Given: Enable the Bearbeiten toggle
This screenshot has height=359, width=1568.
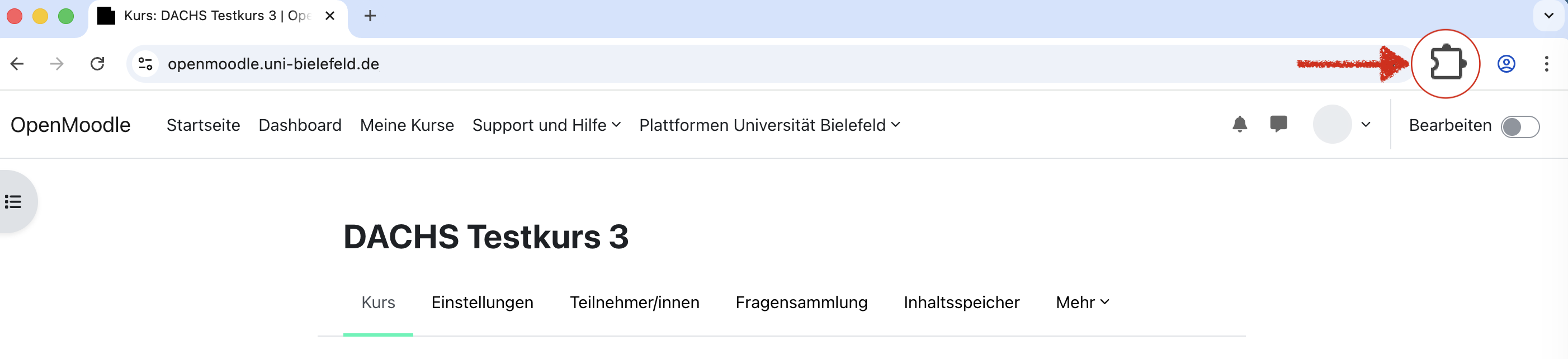Looking at the screenshot, I should [1520, 126].
